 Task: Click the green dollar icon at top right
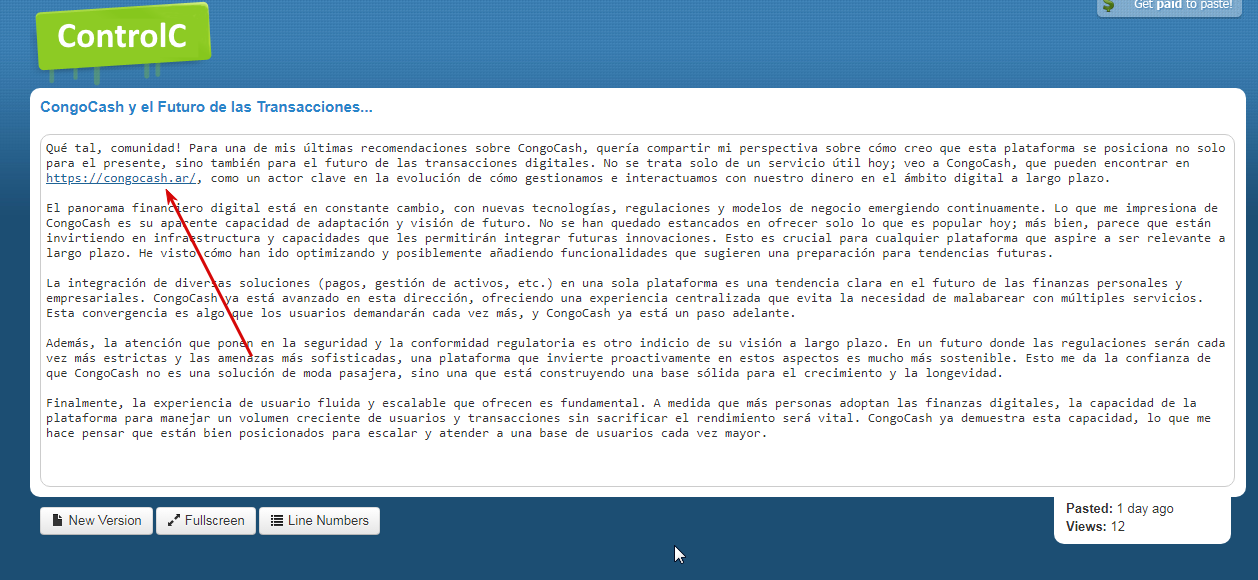1109,6
